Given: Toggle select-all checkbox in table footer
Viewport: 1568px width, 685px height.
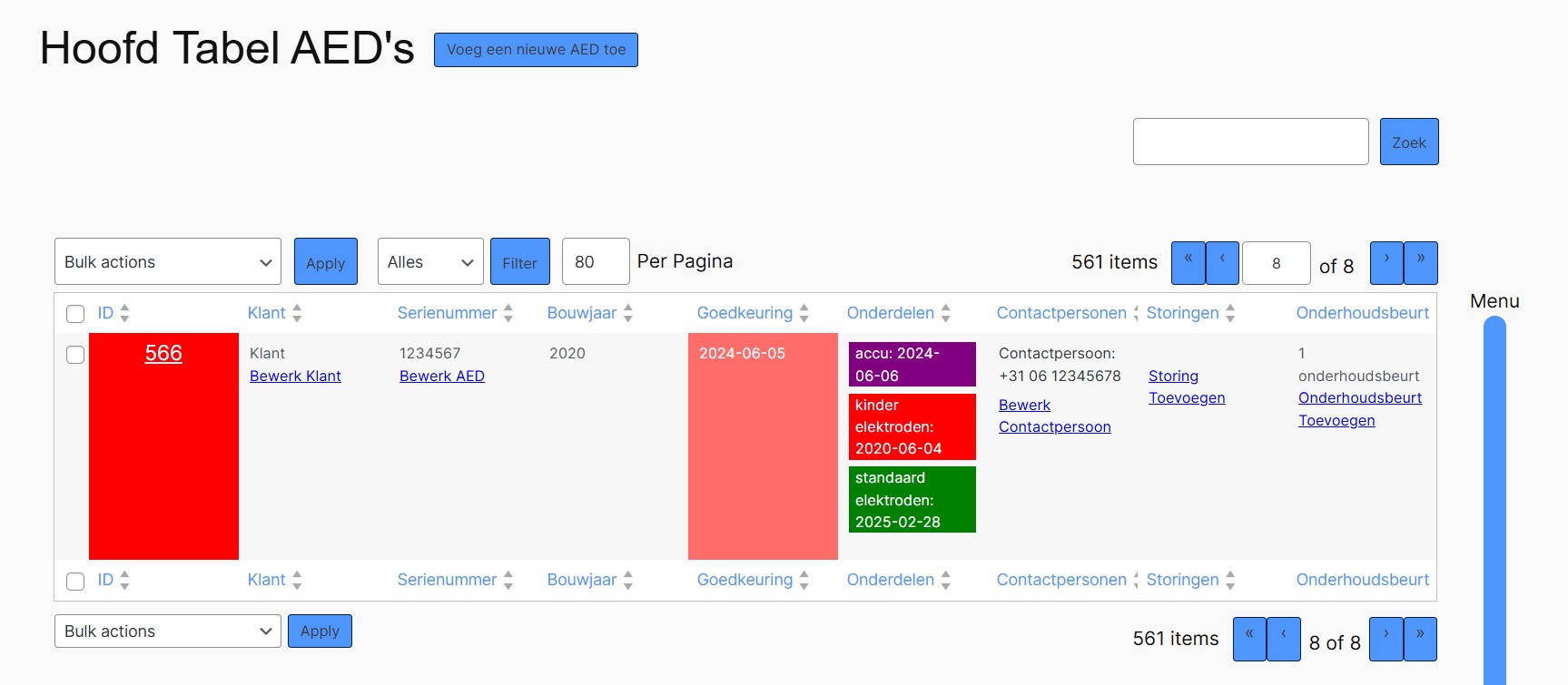Looking at the screenshot, I should pyautogui.click(x=75, y=581).
